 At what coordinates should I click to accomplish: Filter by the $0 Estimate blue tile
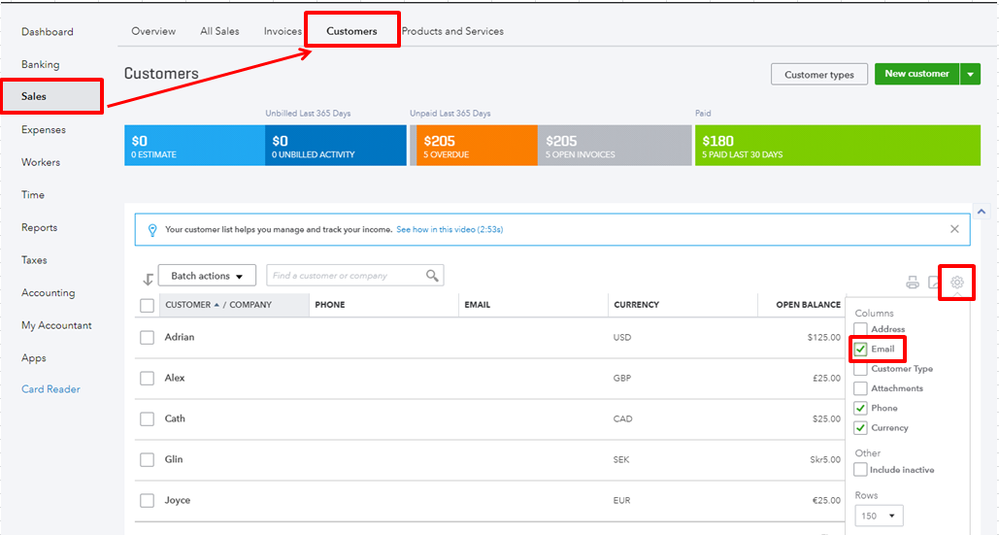click(194, 145)
